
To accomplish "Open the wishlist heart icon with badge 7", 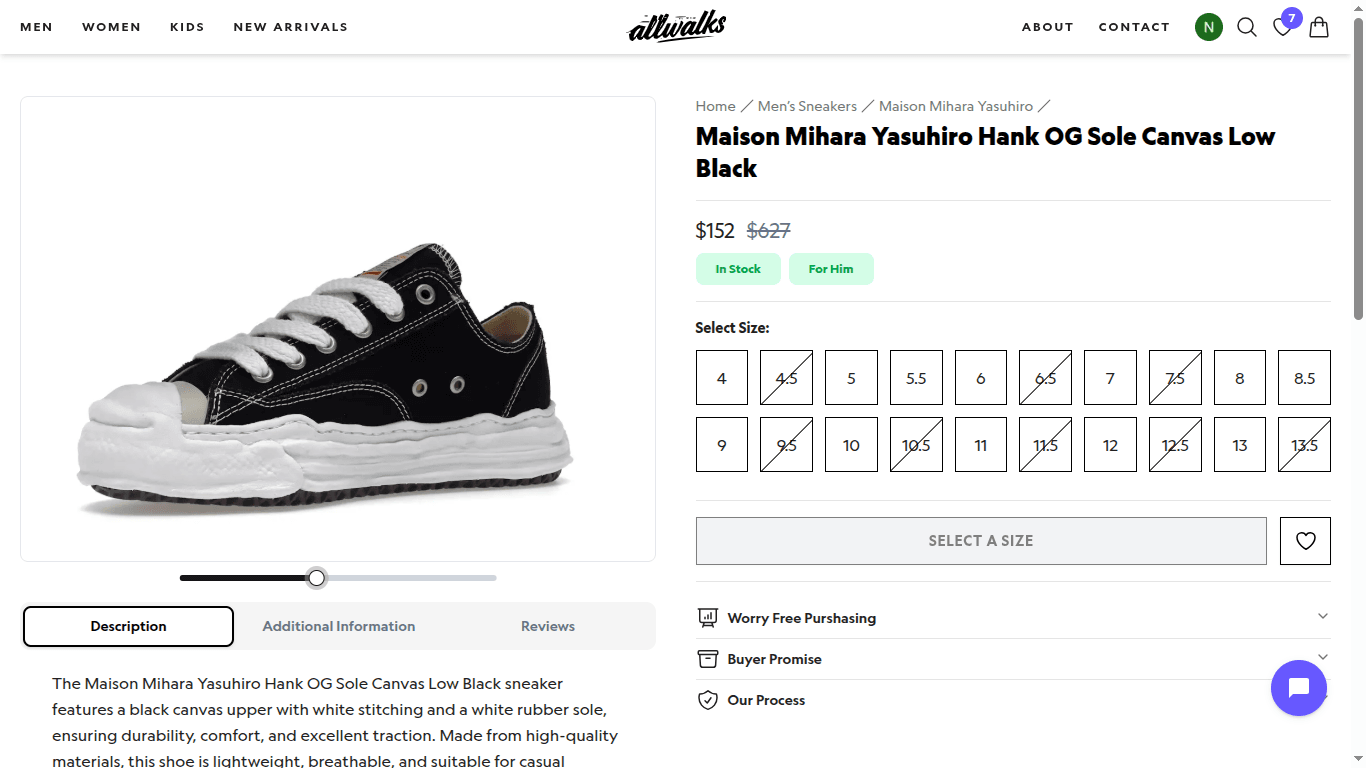I will (1282, 27).
